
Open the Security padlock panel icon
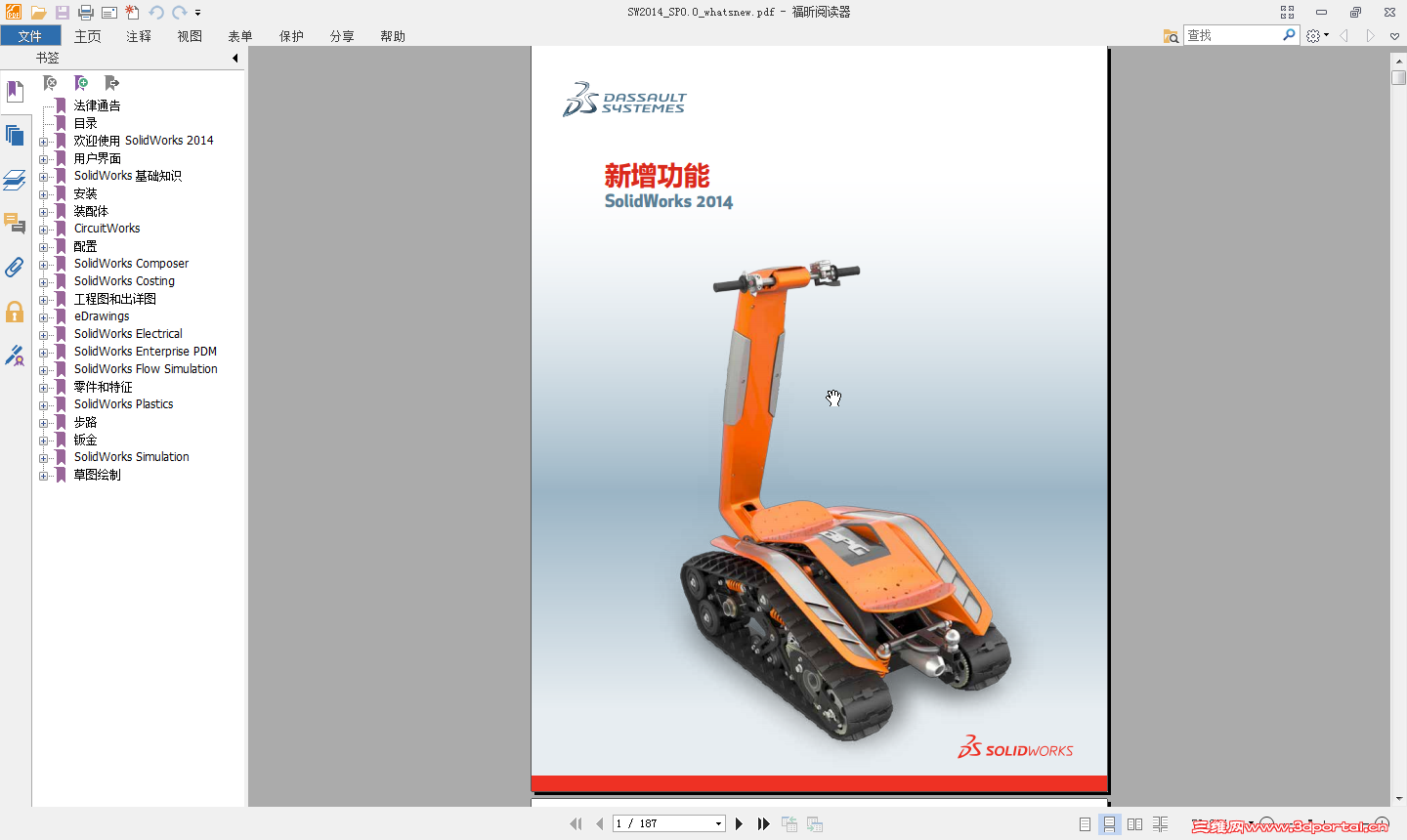pos(15,312)
